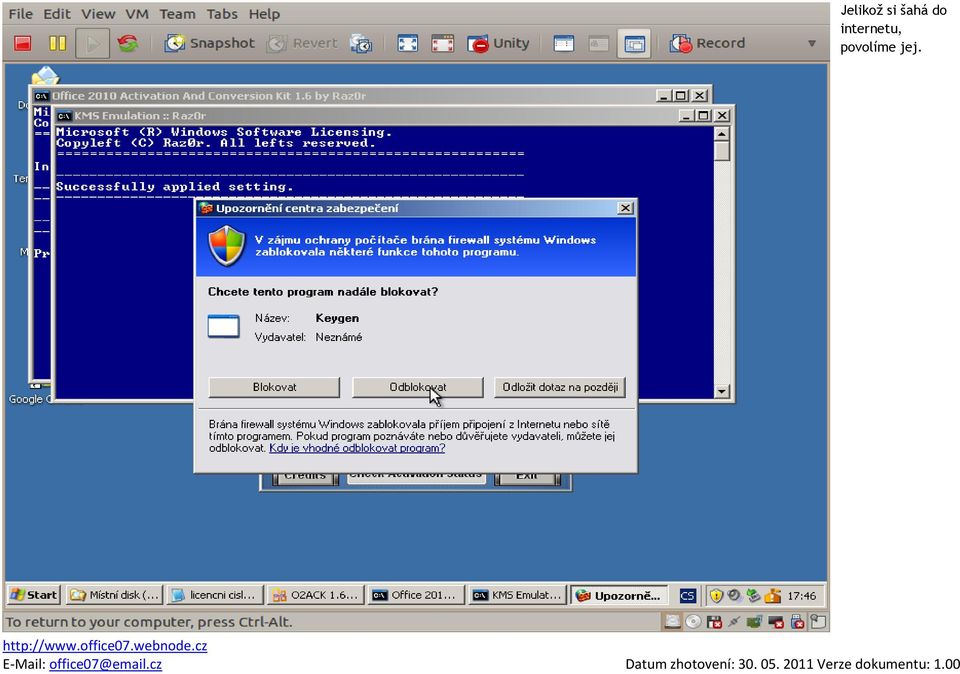Click the yellow suspend VM button
Image resolution: width=960 pixels, height=674 pixels.
click(x=58, y=43)
